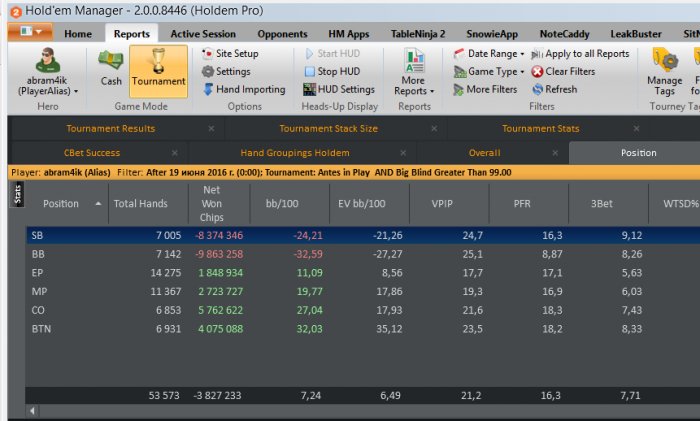Image resolution: width=700 pixels, height=421 pixels.
Task: Open the Hero abram4ik player alias selector
Action: click(47, 72)
